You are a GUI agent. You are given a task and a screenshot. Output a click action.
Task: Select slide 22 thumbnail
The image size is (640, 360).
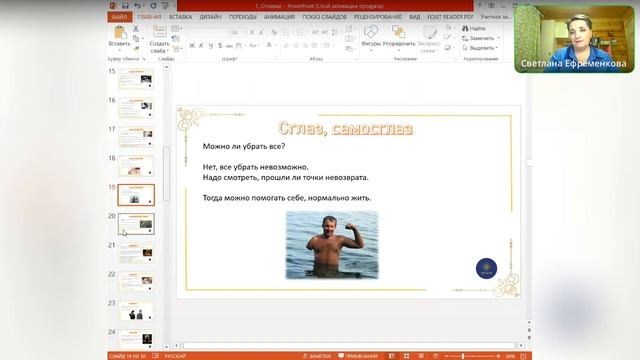(x=136, y=282)
